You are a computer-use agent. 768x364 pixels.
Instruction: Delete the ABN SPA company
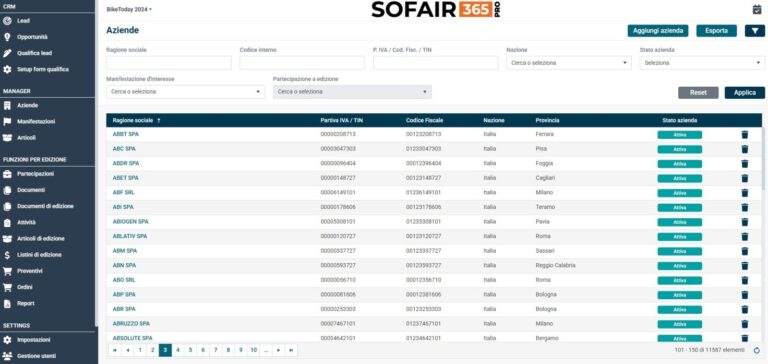point(744,266)
